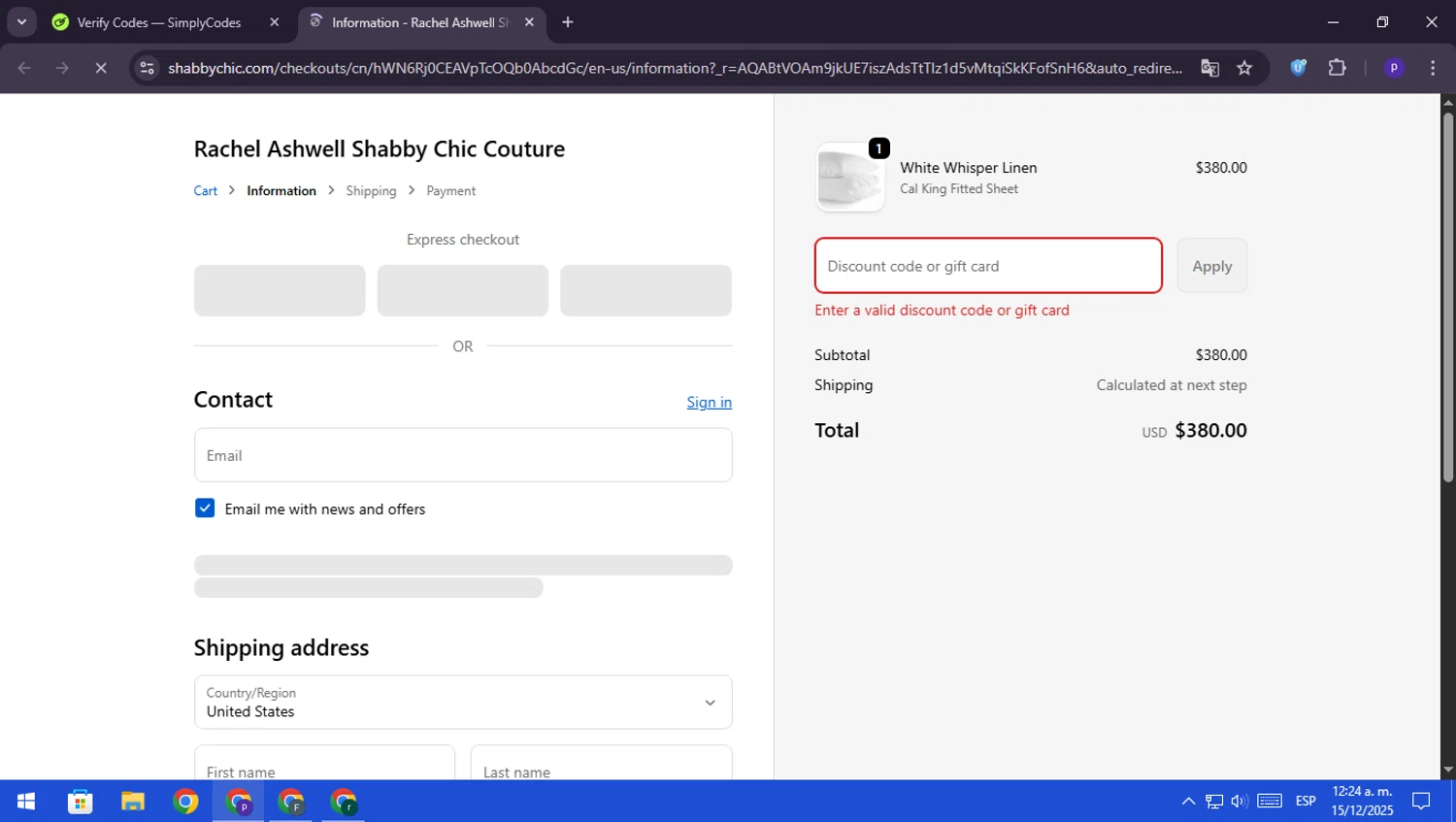The height and width of the screenshot is (822, 1456).
Task: Switch to the Verify Codes — SimplyCodes tab
Action: click(x=160, y=22)
